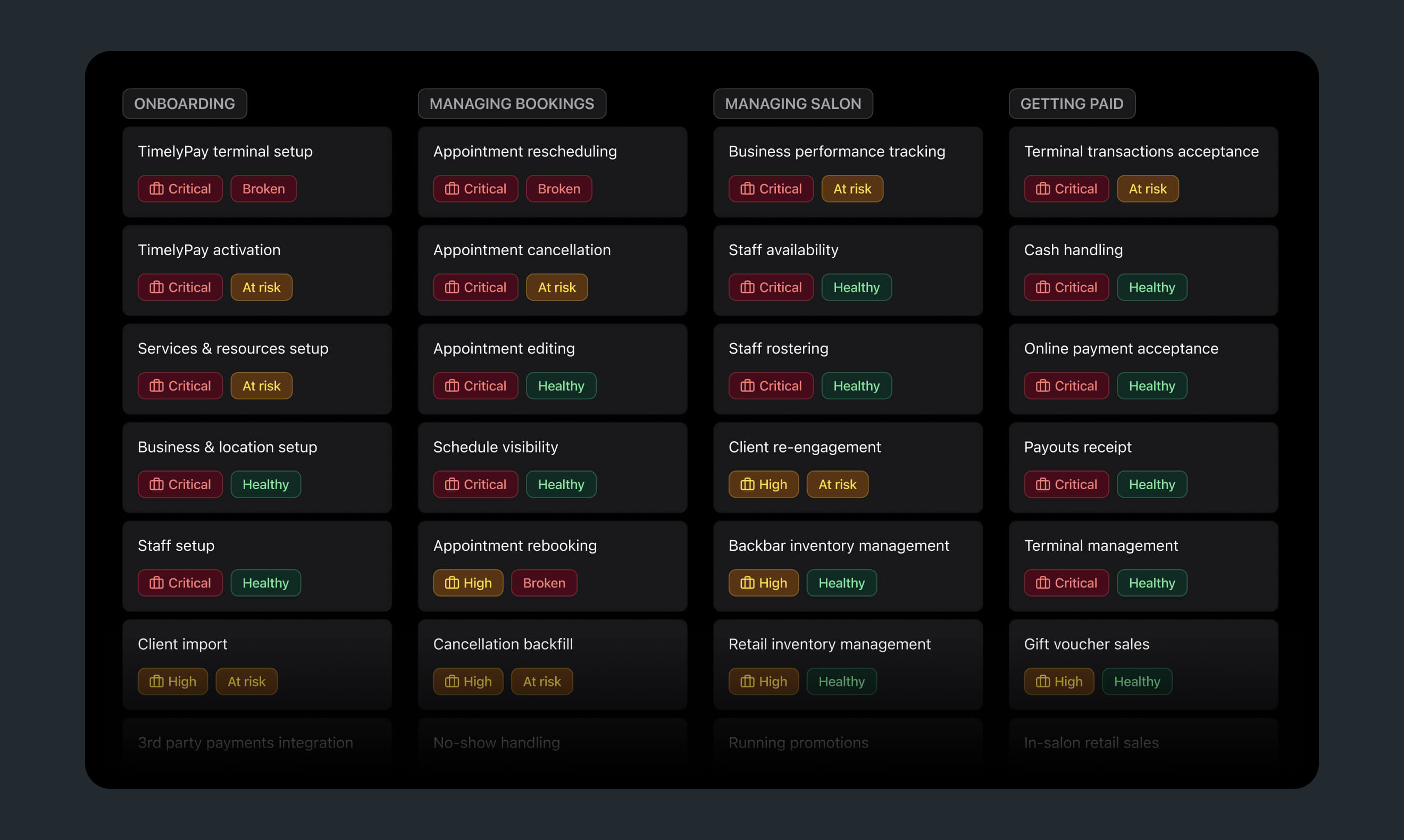The width and height of the screenshot is (1404, 840).
Task: Click Critical badge icon on Schedule visibility
Action: coord(452,484)
